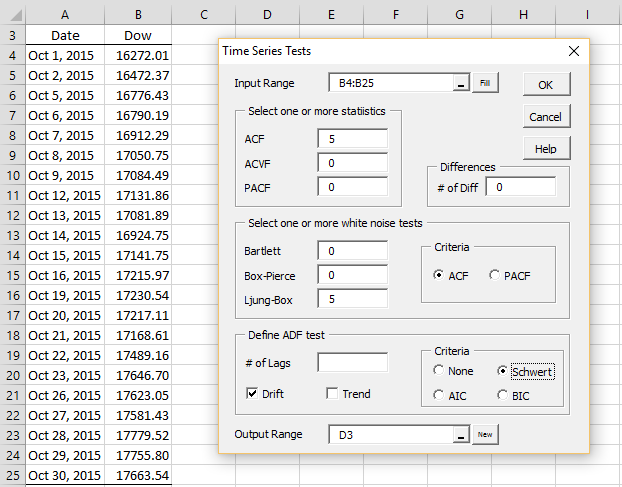This screenshot has width=622, height=487.
Task: Click cell value 17081.89
Action: click(x=138, y=215)
